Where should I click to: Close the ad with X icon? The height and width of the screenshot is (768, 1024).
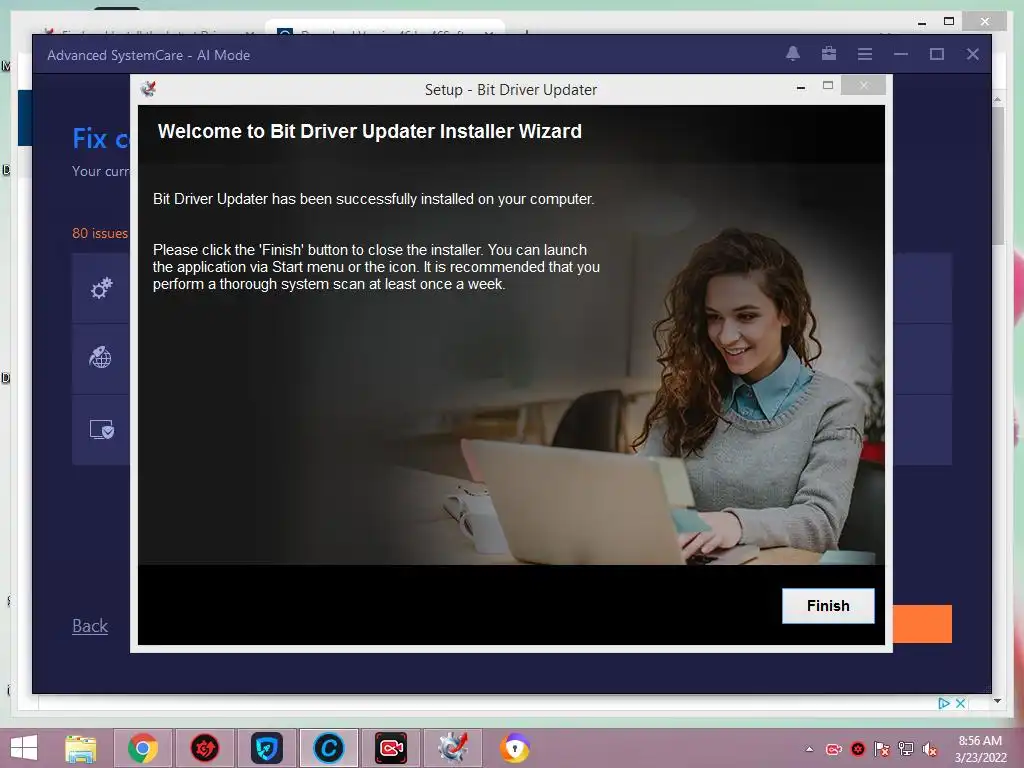[961, 703]
